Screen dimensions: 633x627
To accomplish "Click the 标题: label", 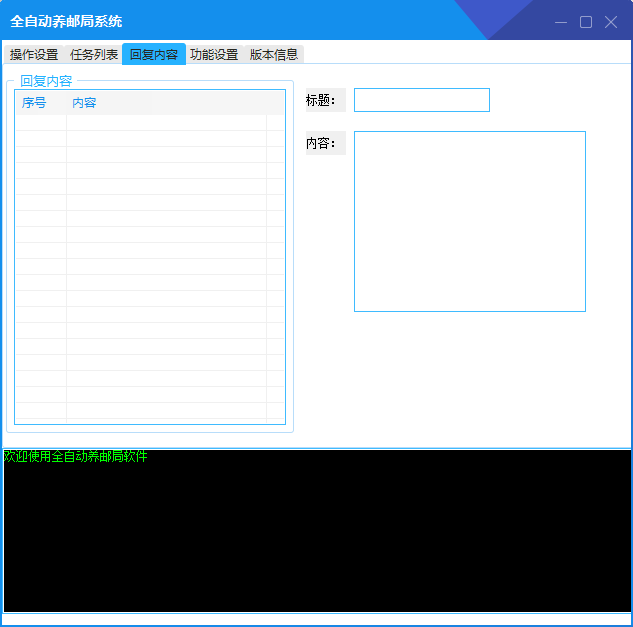I will click(x=325, y=100).
